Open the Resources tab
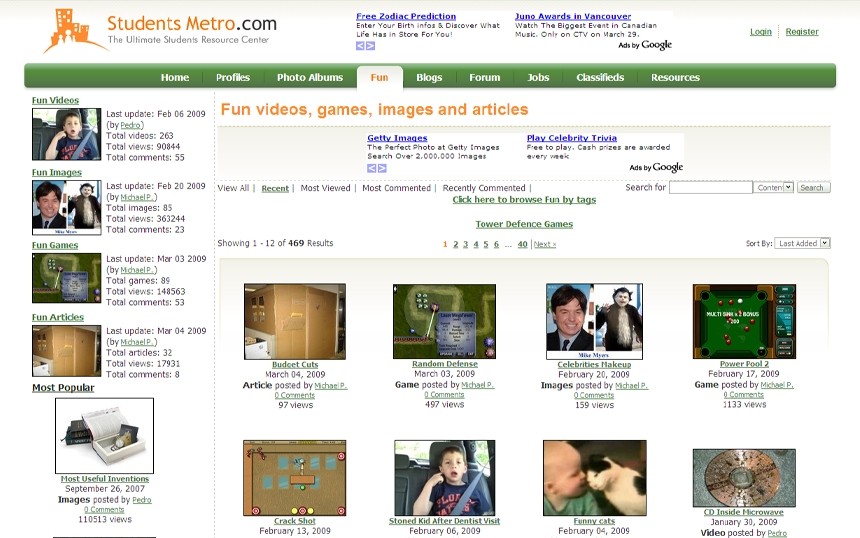The height and width of the screenshot is (538, 860). (675, 77)
